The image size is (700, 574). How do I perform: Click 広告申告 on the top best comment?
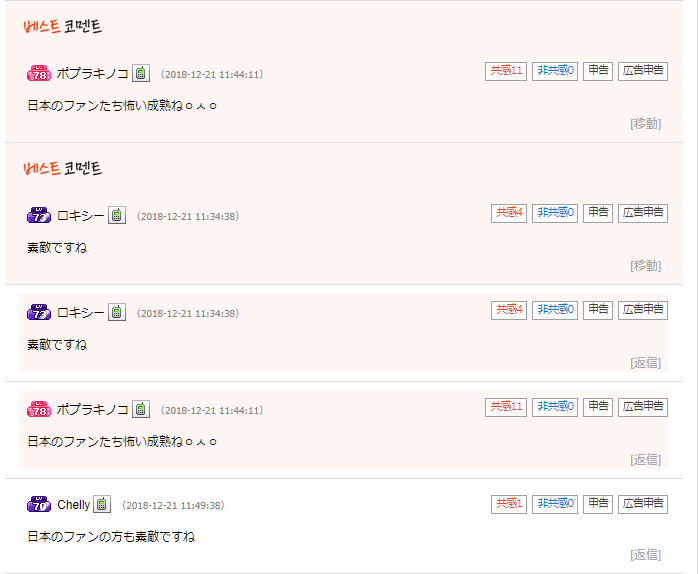(x=643, y=71)
